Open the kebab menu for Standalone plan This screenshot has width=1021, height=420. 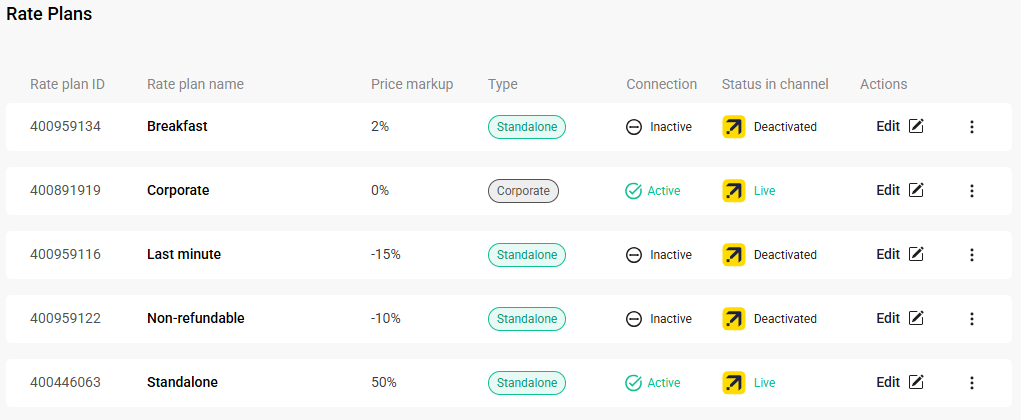(x=971, y=383)
